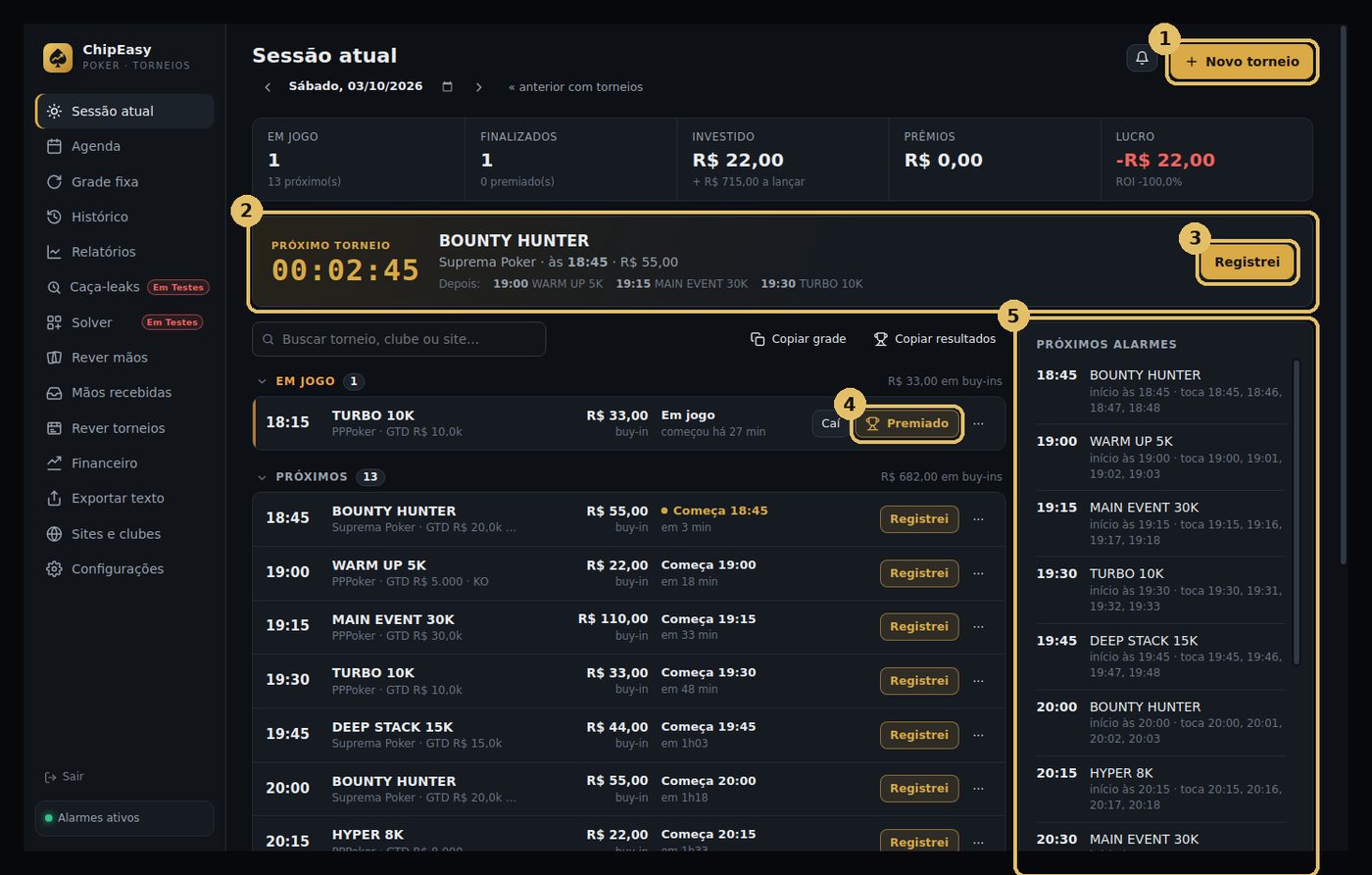Open Caça-leaks section

(x=124, y=287)
